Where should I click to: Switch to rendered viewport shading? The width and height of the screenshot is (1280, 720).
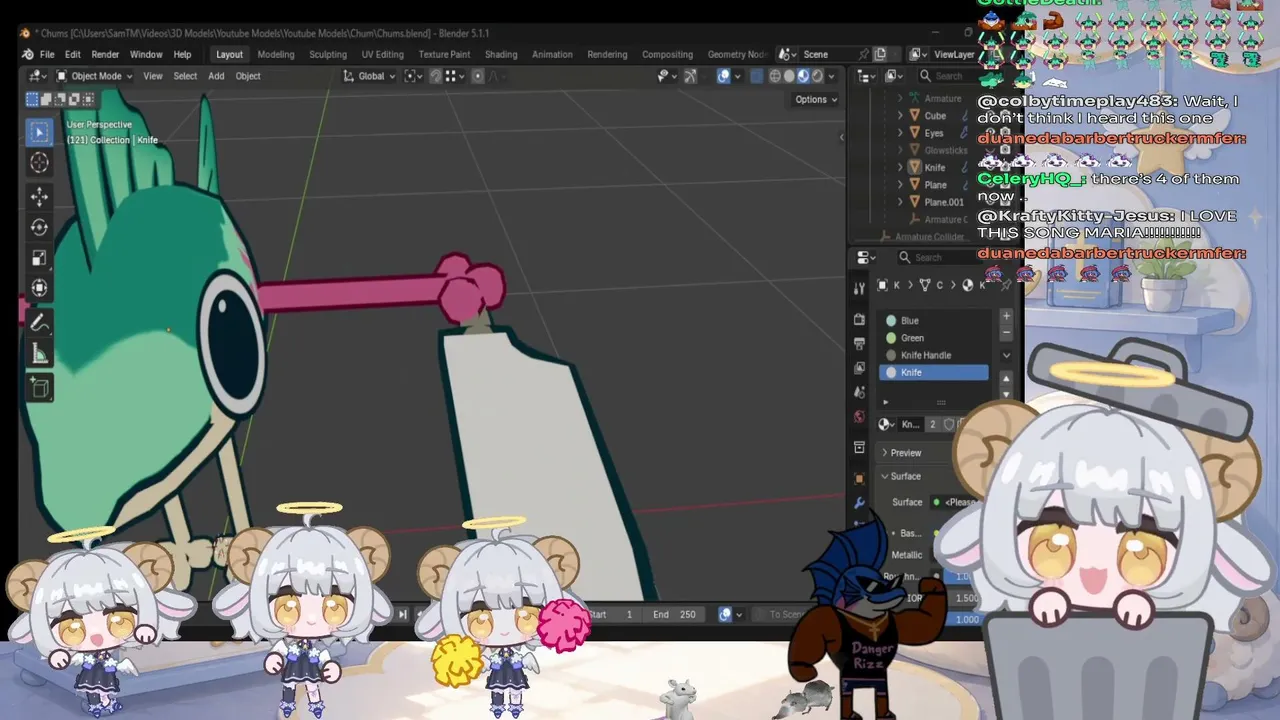pos(817,76)
